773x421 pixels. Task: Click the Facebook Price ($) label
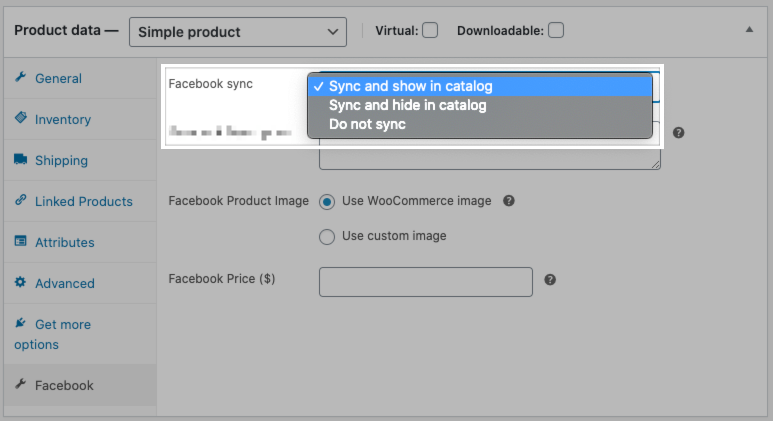(x=222, y=279)
